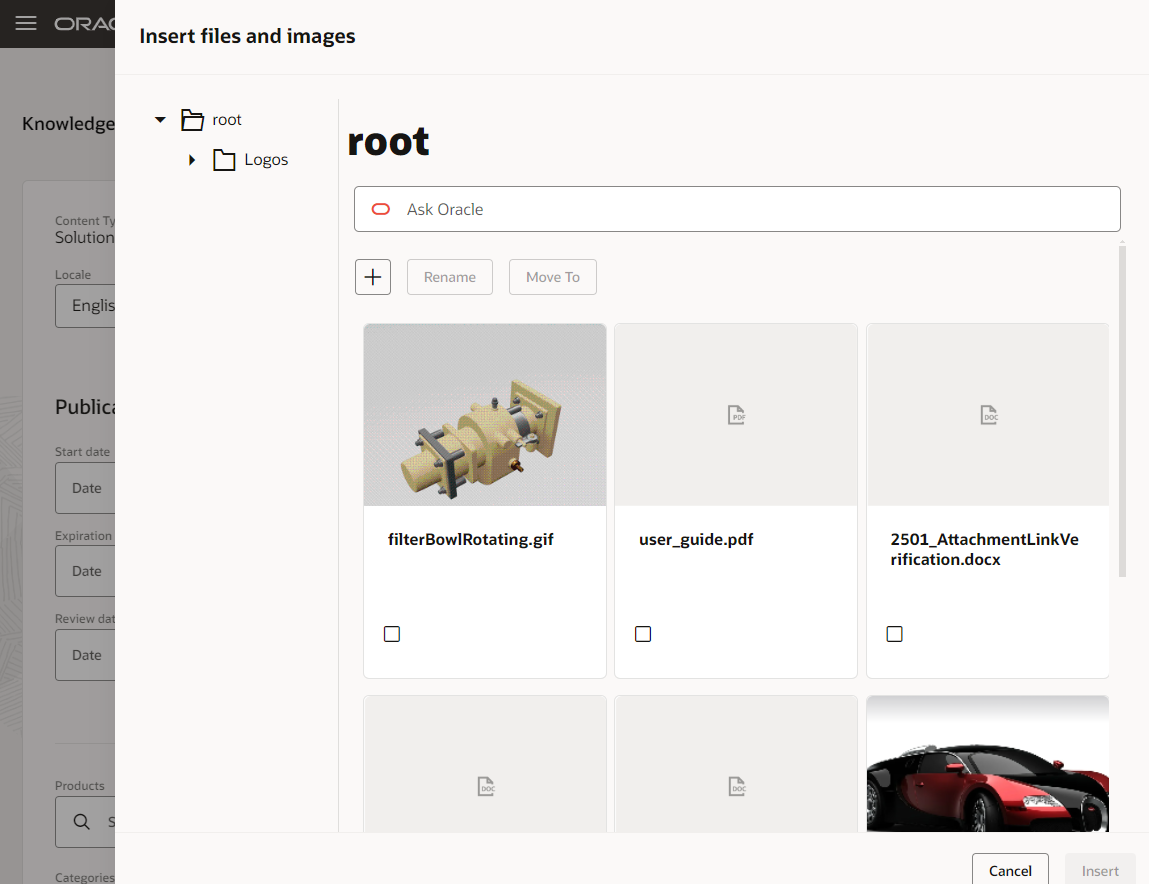
Task: Select root in the folder tree
Action: click(227, 120)
